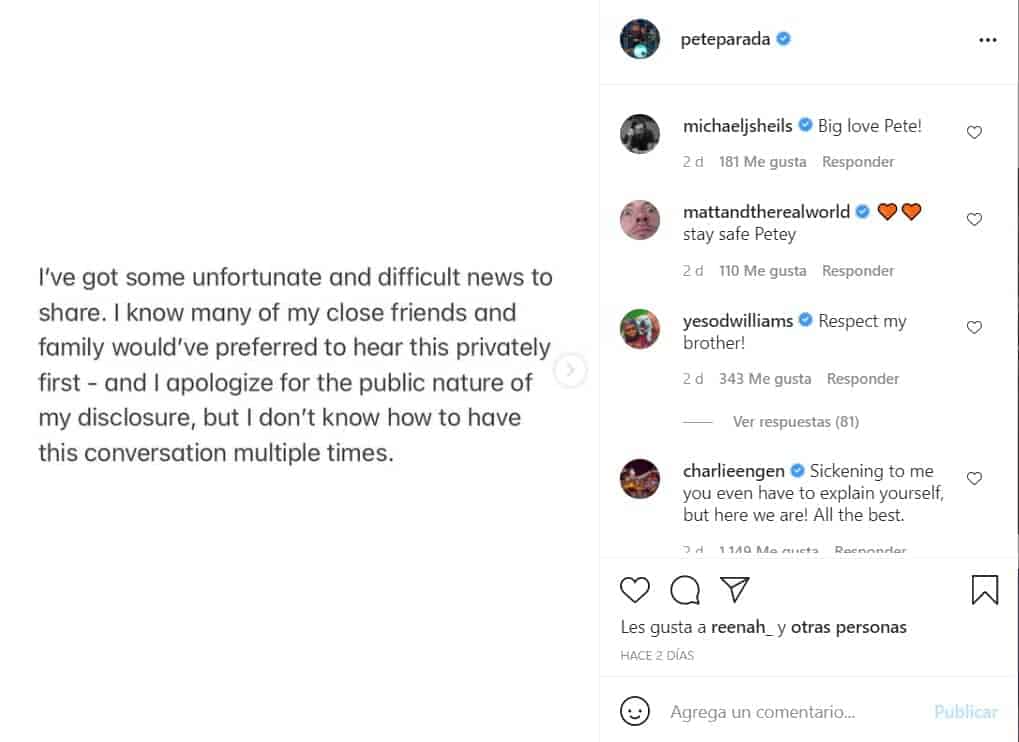Like the post with the heart icon

(x=635, y=590)
